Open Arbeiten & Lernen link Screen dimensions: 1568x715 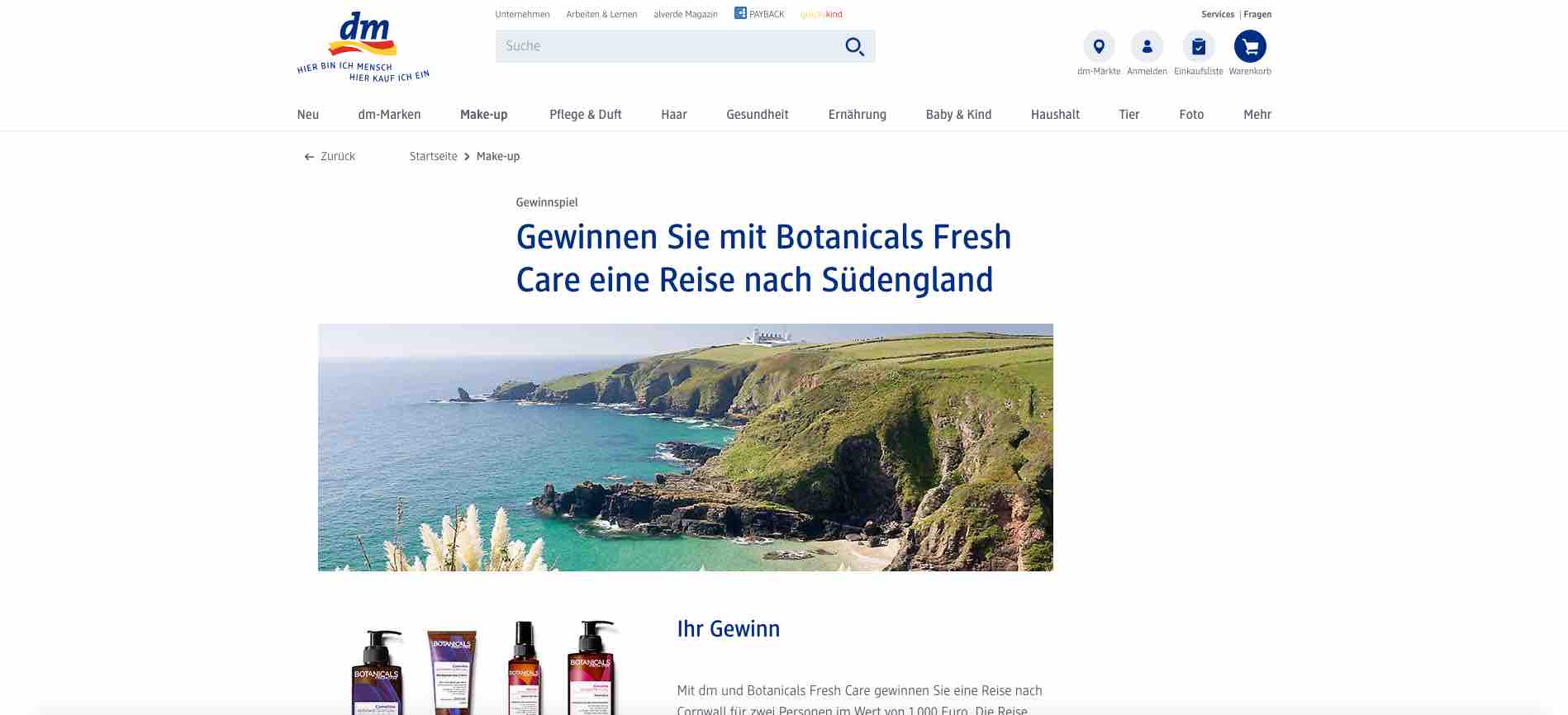[x=601, y=14]
